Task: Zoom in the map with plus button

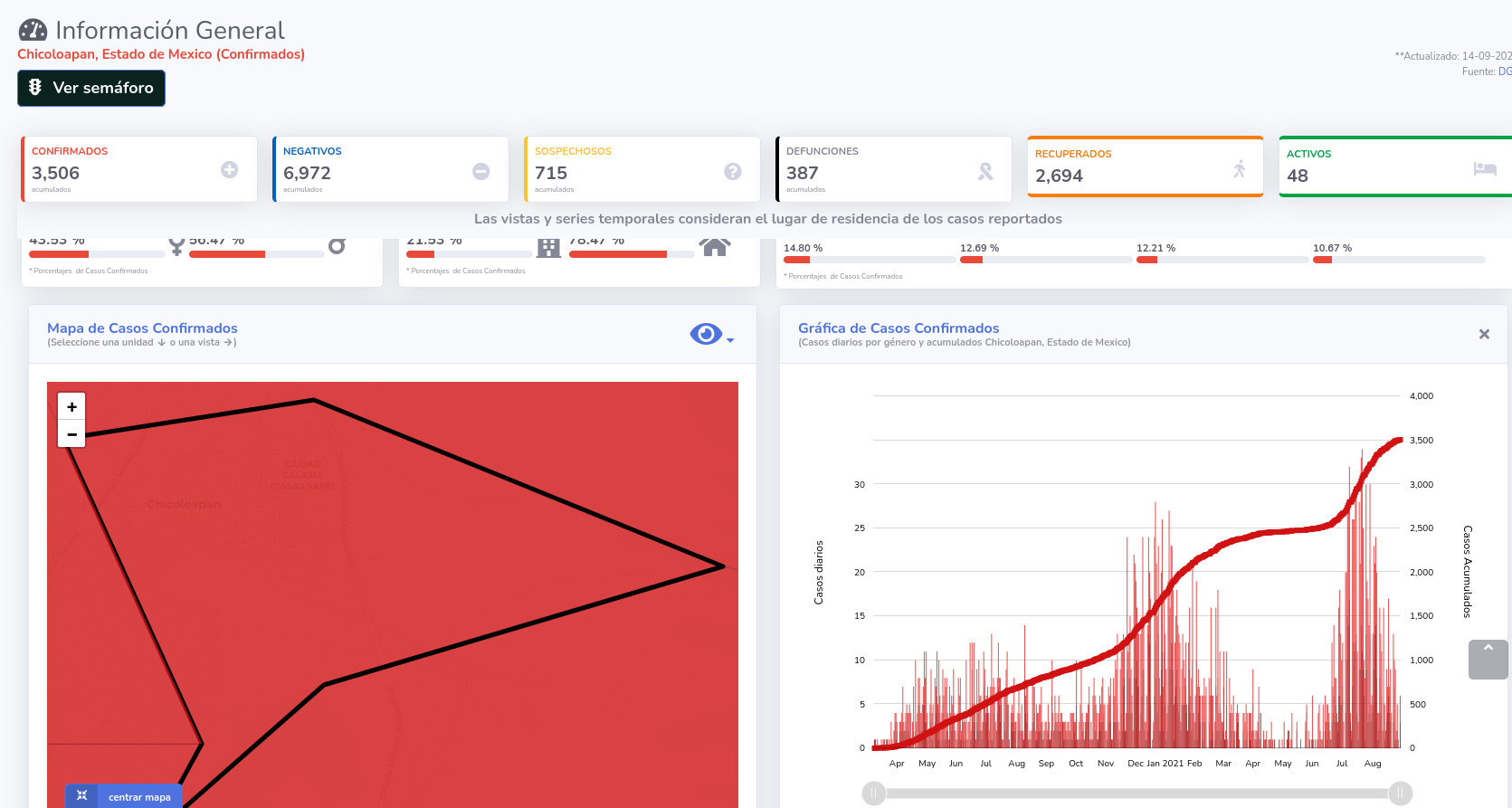Action: click(71, 406)
